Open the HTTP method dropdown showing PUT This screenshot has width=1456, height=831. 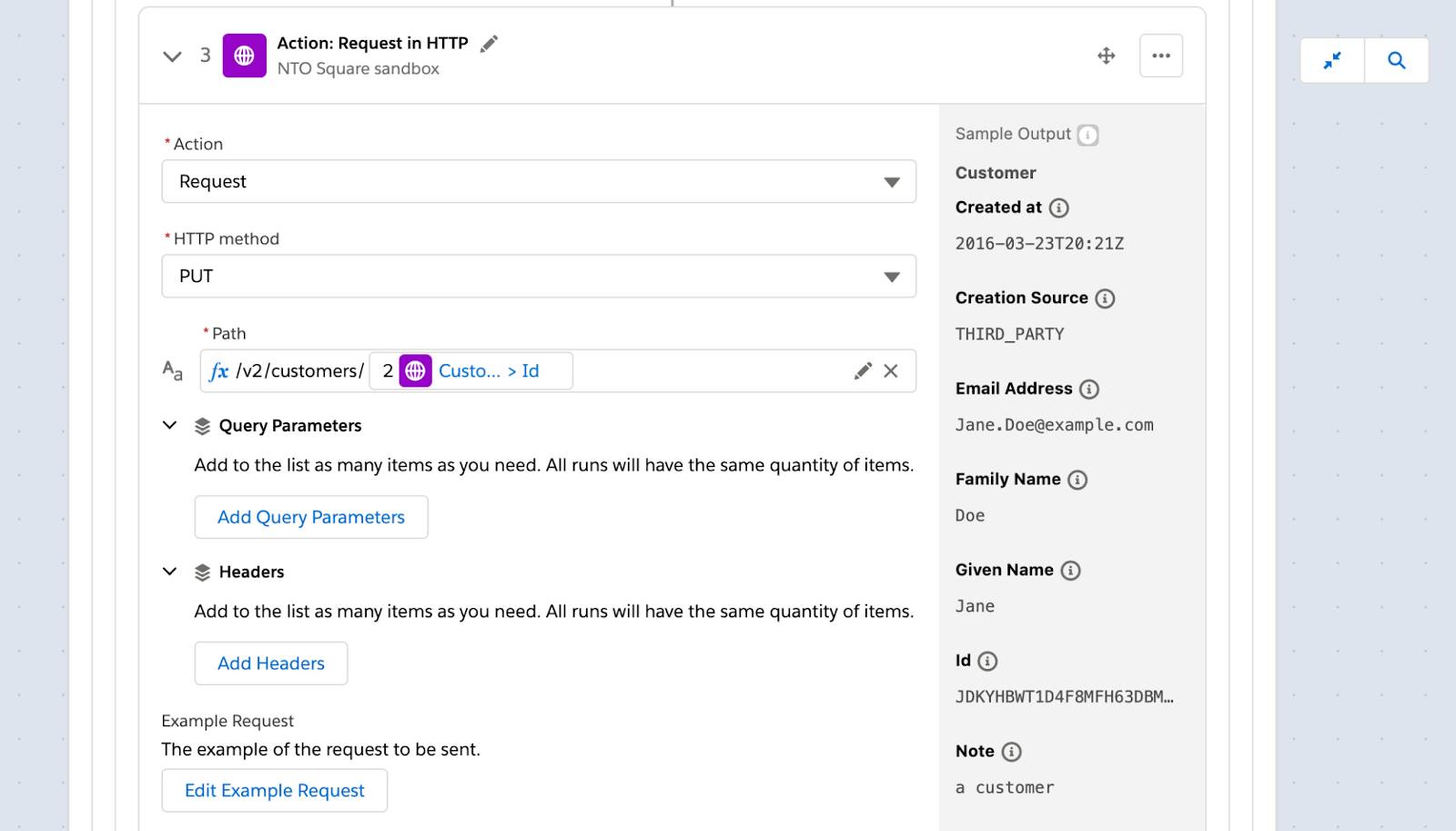tap(539, 276)
